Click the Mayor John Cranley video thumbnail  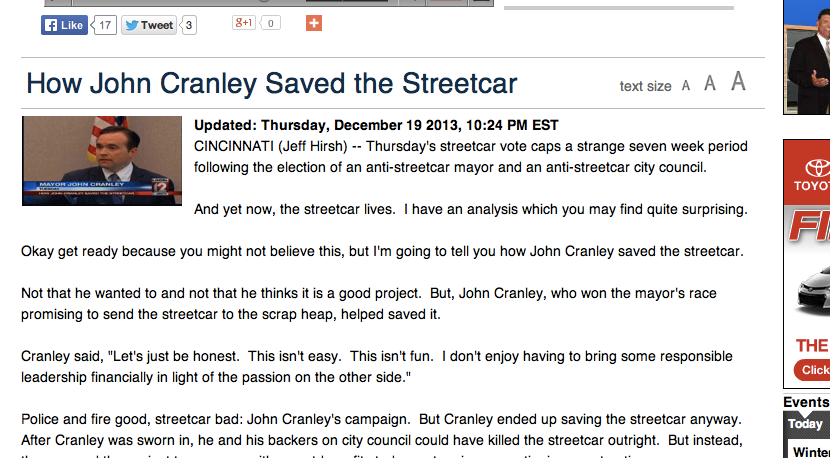(102, 161)
